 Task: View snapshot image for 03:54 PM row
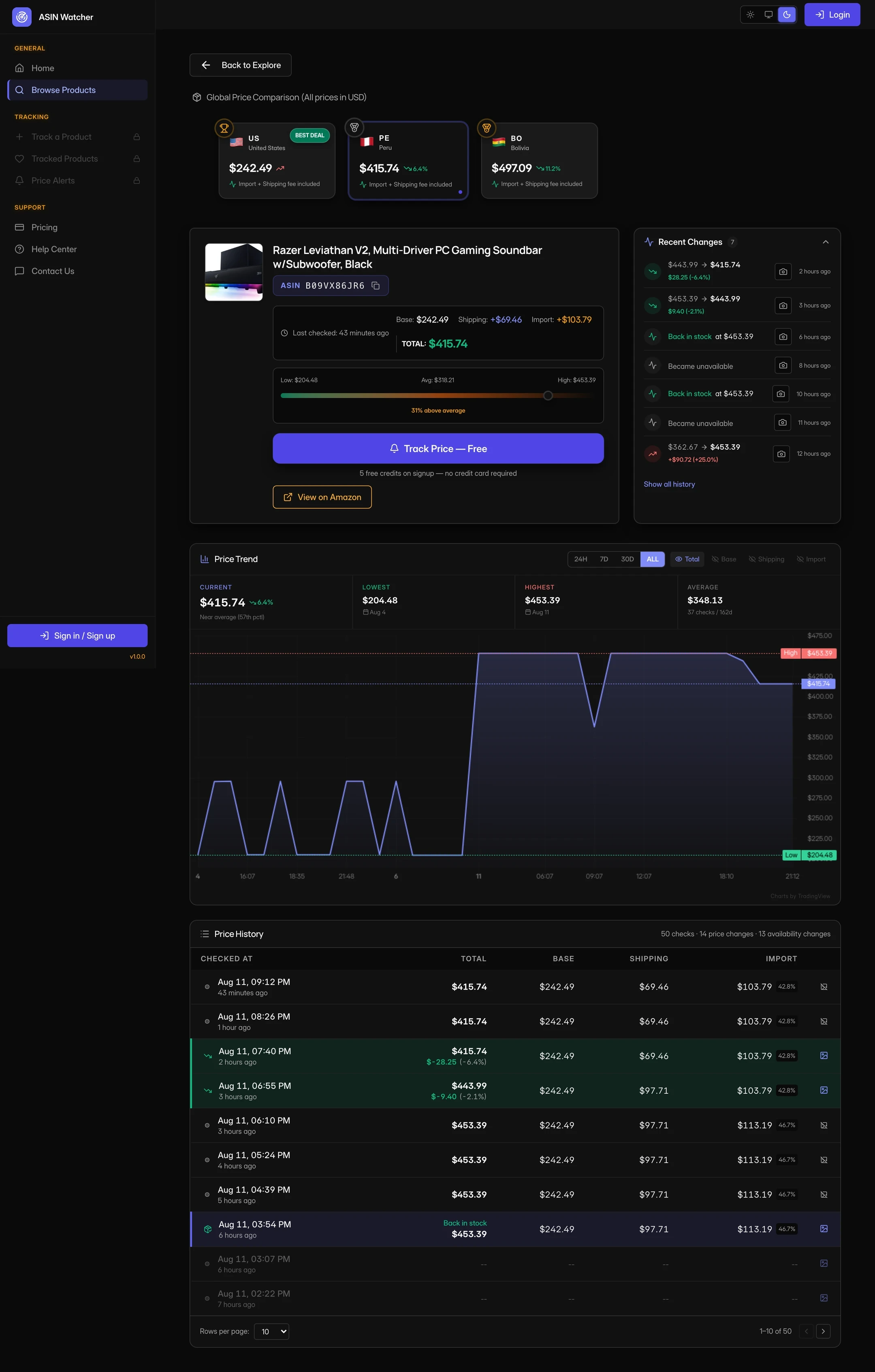pyautogui.click(x=824, y=1229)
